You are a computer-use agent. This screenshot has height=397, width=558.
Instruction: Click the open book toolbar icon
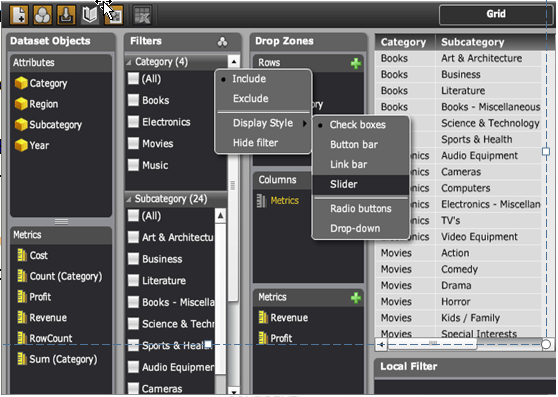(x=90, y=15)
